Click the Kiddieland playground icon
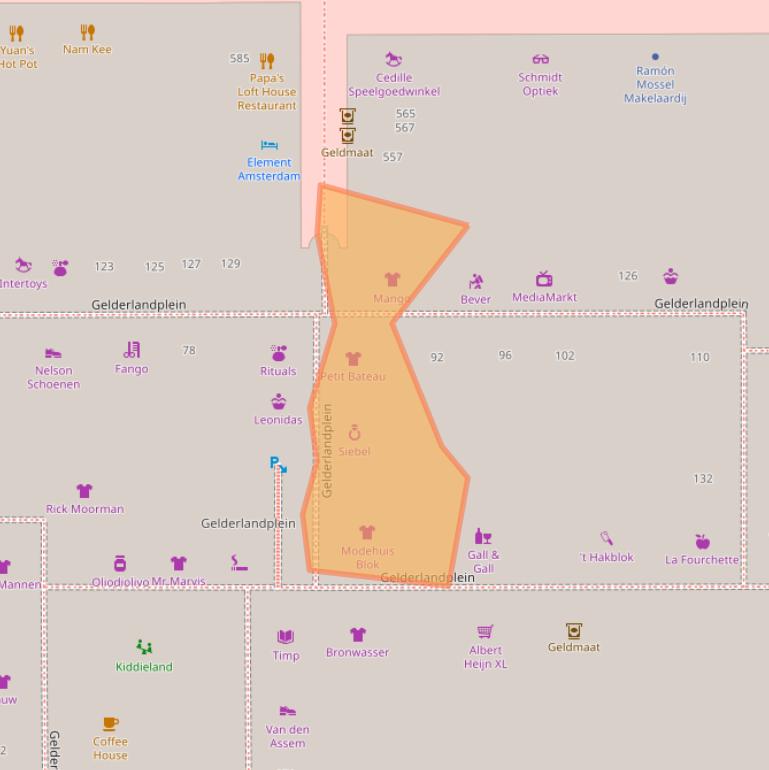 click(144, 648)
